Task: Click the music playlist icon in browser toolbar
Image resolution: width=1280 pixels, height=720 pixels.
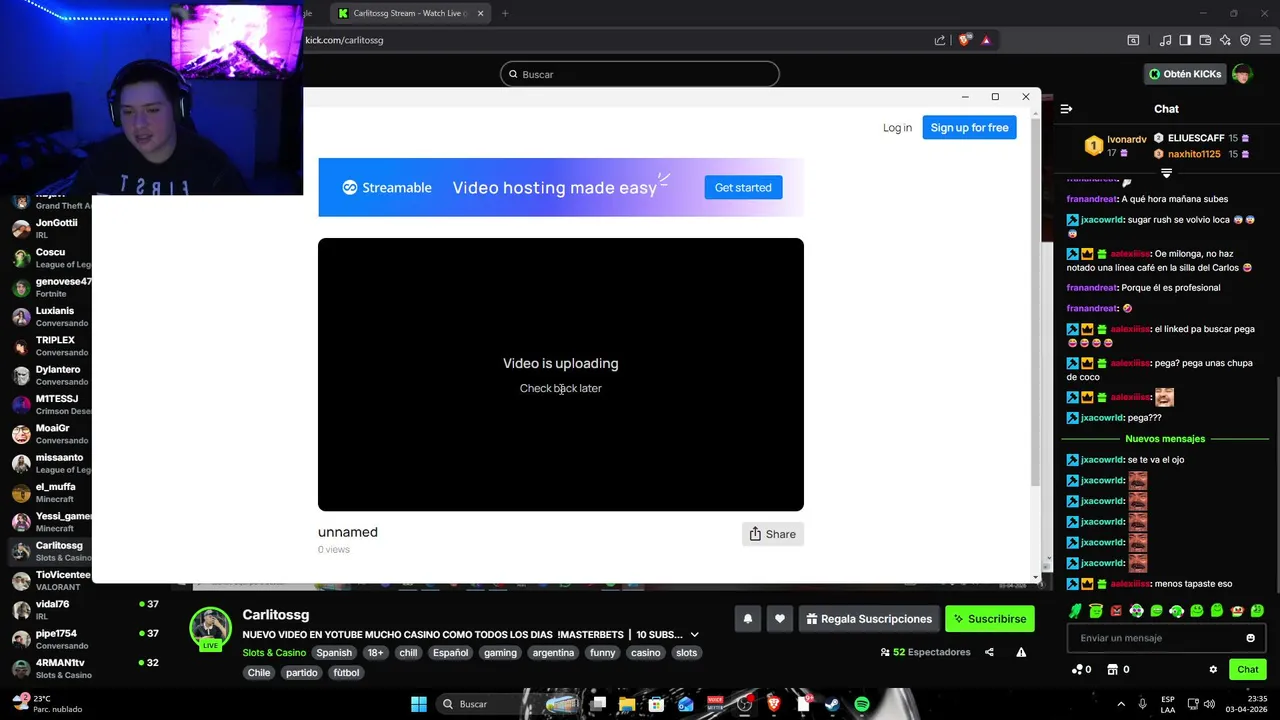Action: 1165,40
